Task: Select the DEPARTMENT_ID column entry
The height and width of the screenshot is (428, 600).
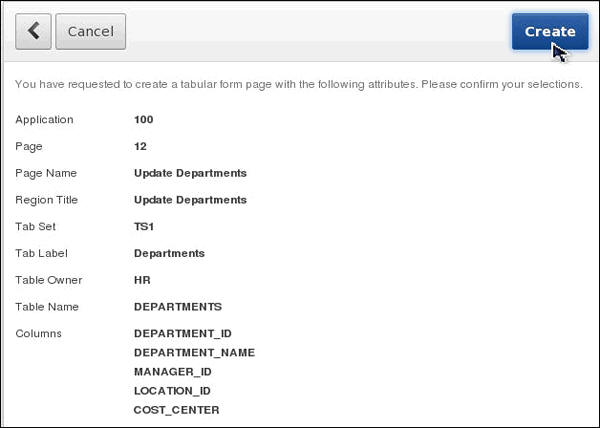Action: [183, 333]
